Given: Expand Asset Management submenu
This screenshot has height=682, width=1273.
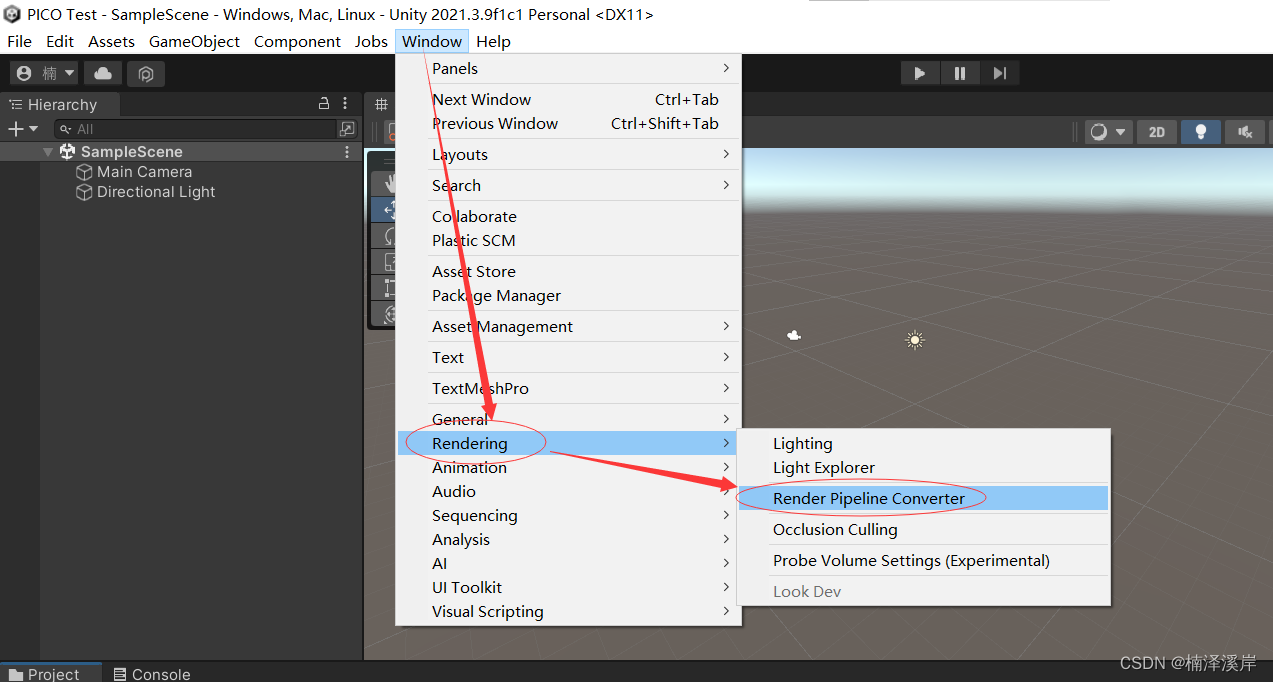Looking at the screenshot, I should 568,326.
